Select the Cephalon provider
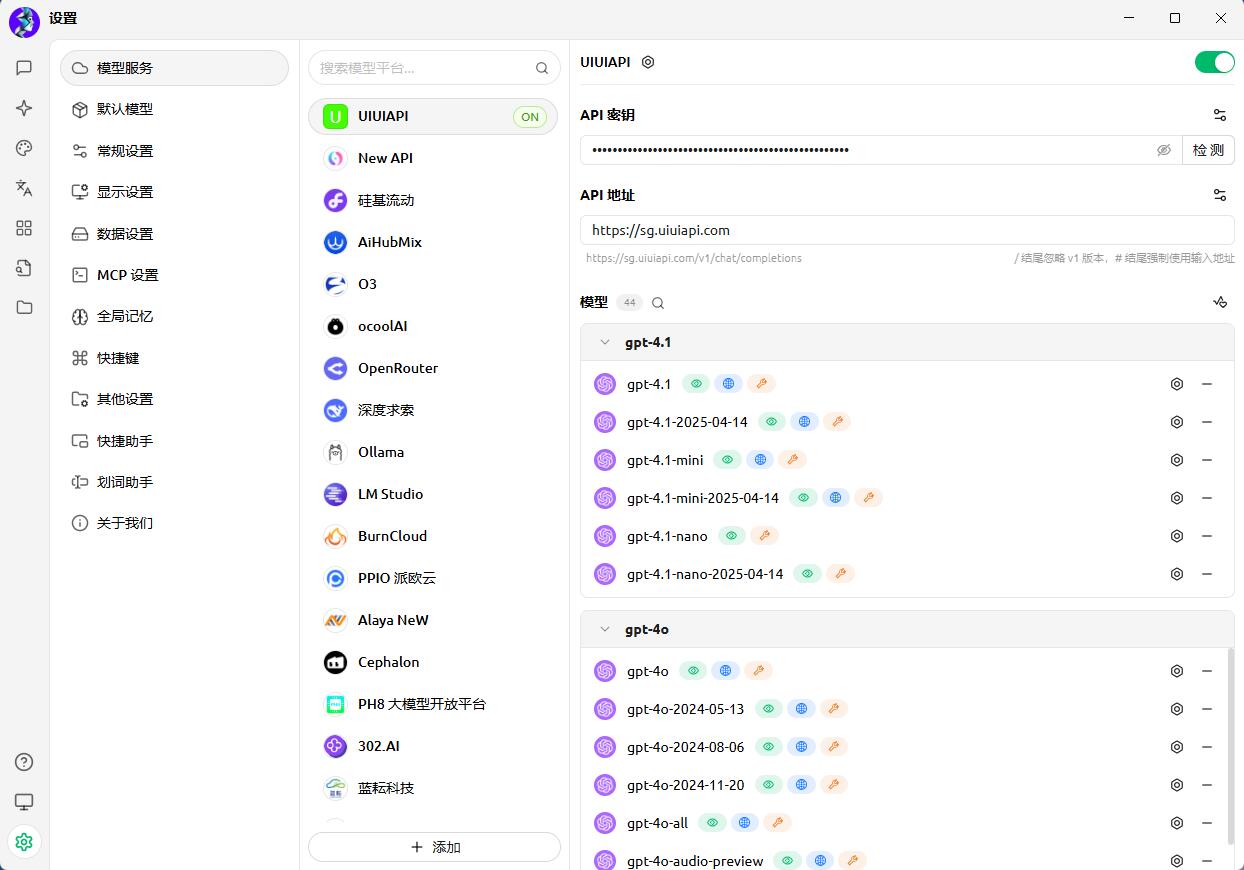This screenshot has height=870, width=1244. click(433, 662)
